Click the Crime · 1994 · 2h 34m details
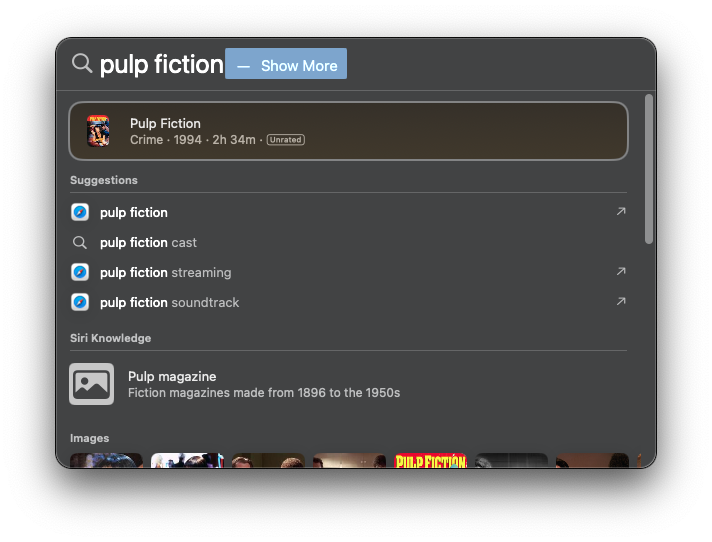Viewport: 712px width, 542px height. [193, 140]
